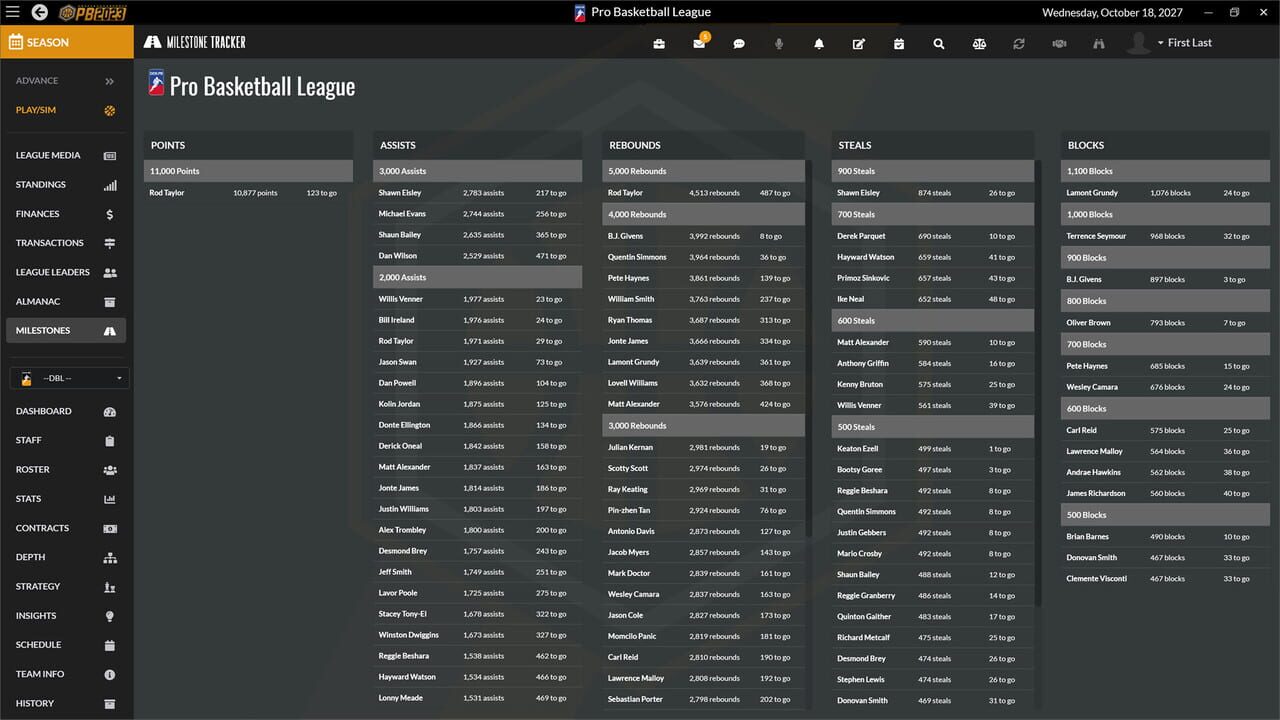The image size is (1280, 720).
Task: Click Lamont Grundy in Blocks list
Action: [1092, 193]
